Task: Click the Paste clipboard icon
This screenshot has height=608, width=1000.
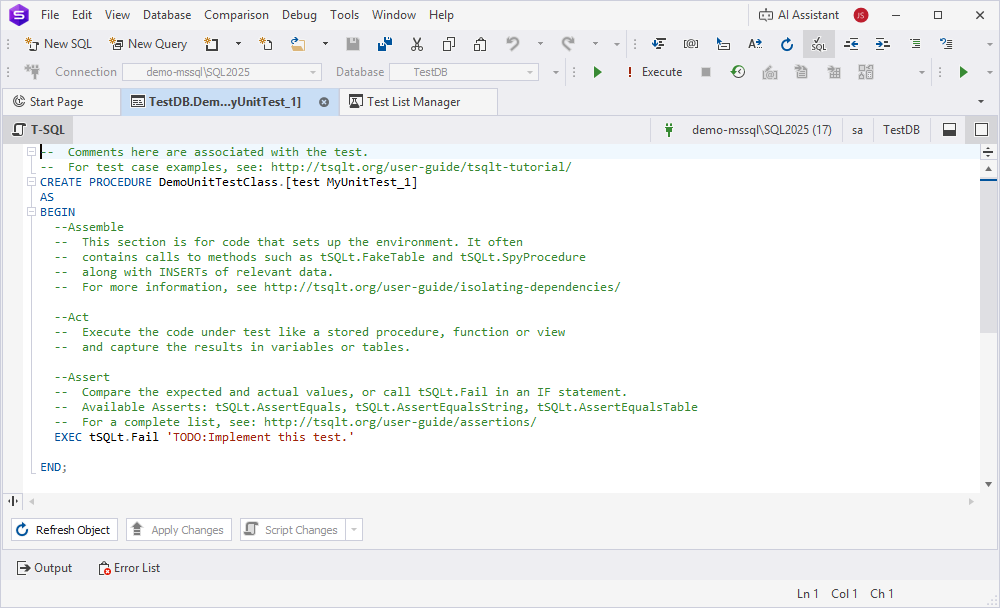Action: tap(480, 44)
